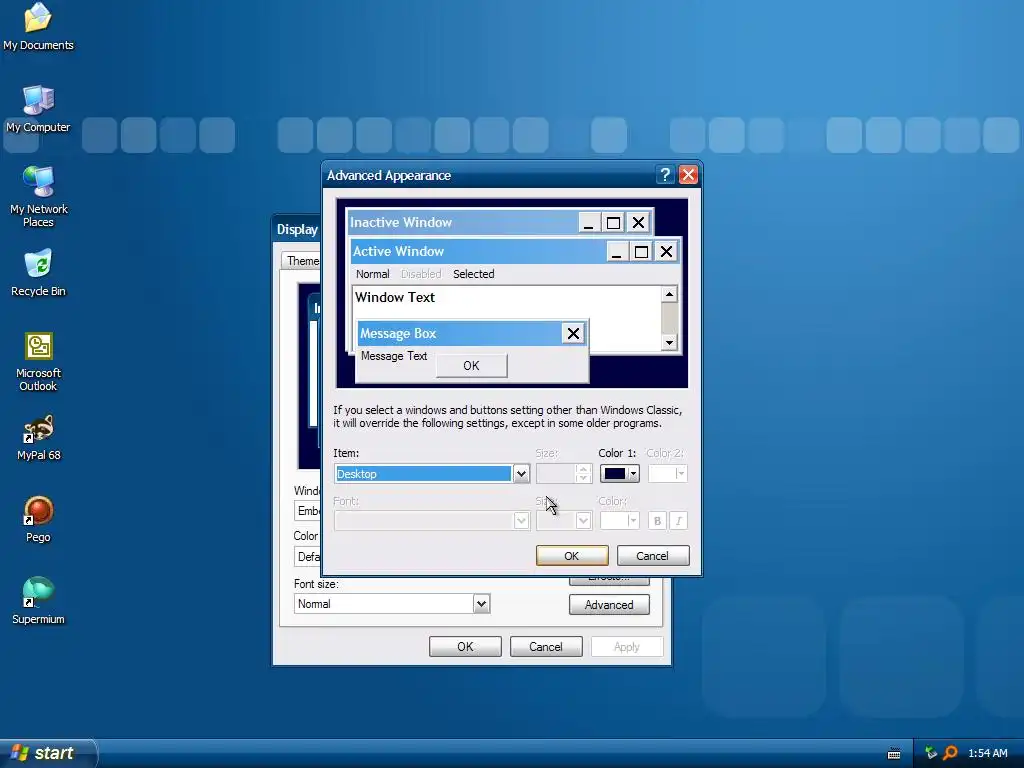Click preview scrollbar up arrow

(x=669, y=295)
